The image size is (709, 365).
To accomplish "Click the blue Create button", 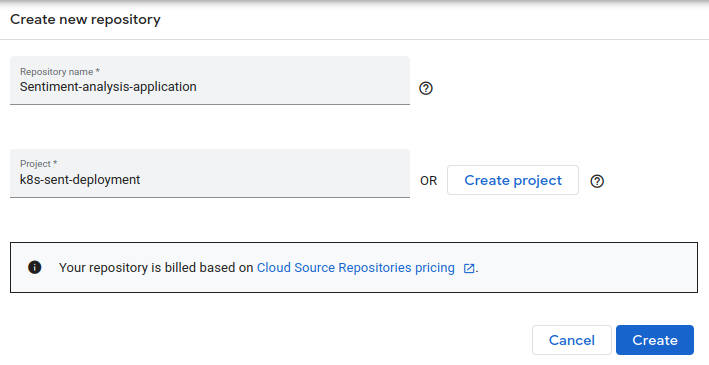I will pyautogui.click(x=655, y=340).
